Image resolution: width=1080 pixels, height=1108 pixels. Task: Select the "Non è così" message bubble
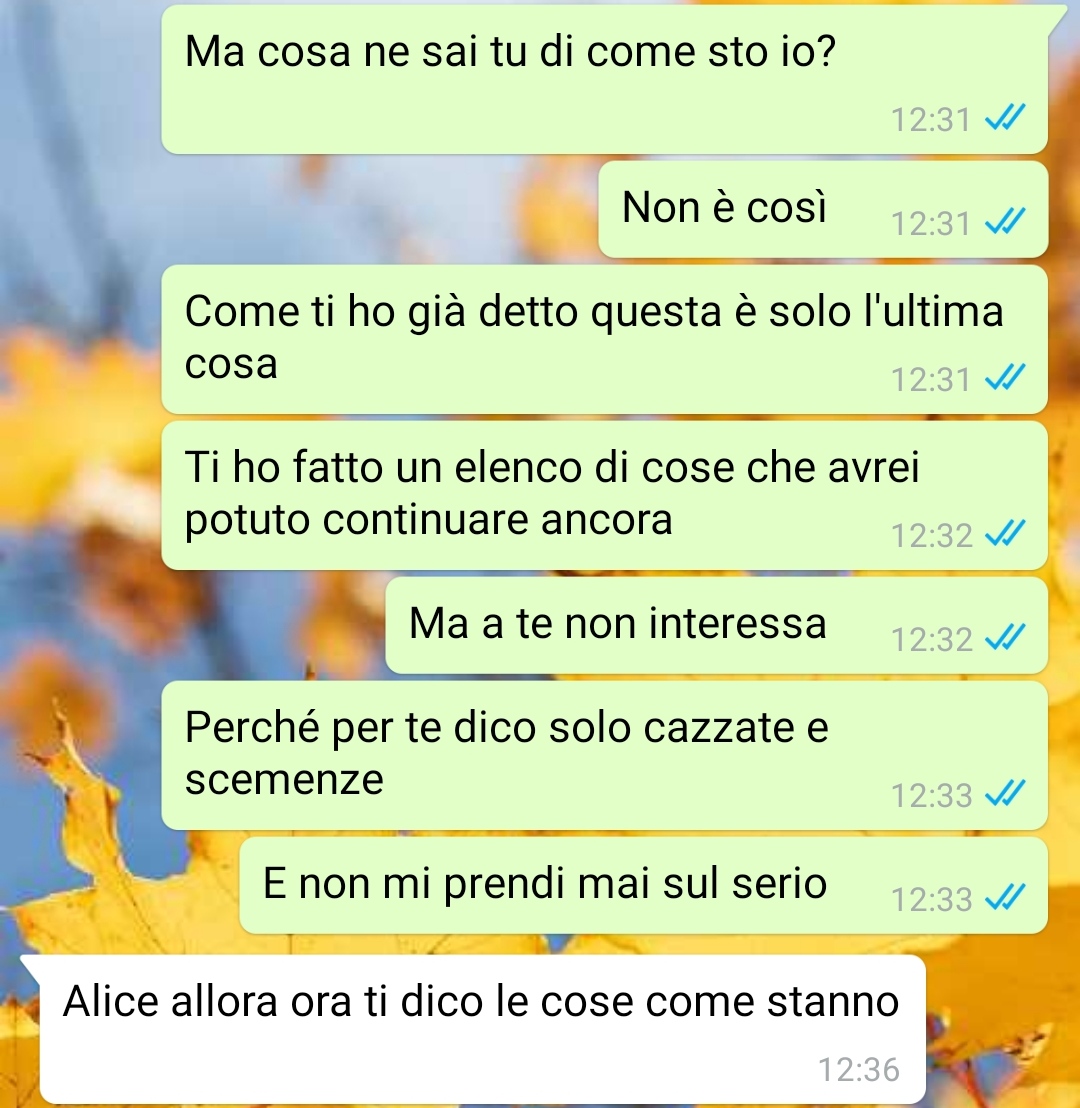823,209
